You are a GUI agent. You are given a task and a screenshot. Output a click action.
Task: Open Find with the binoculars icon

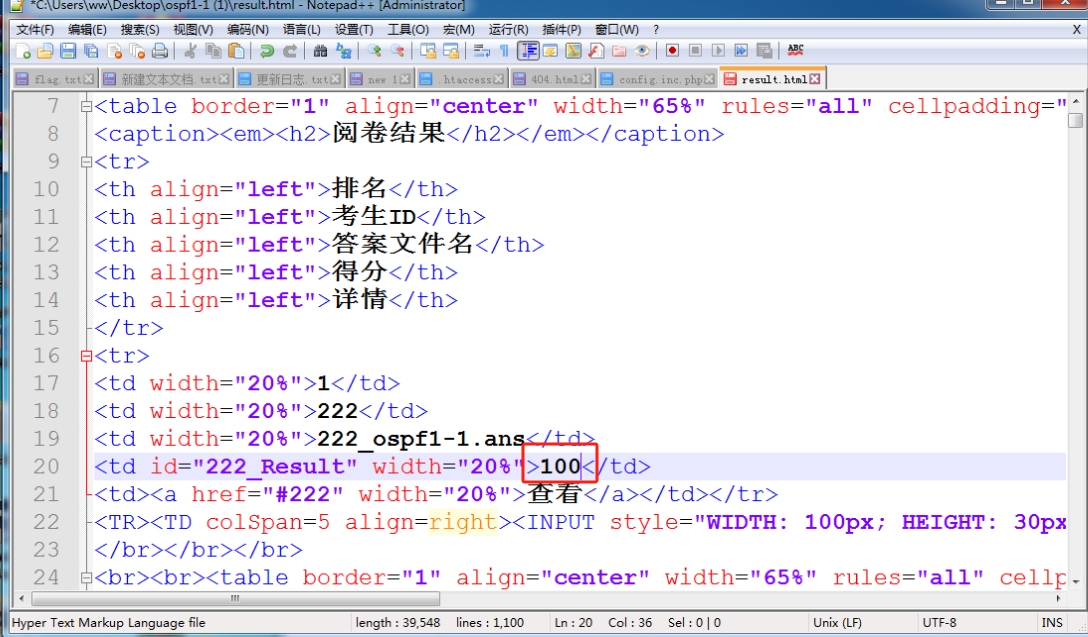click(x=320, y=51)
